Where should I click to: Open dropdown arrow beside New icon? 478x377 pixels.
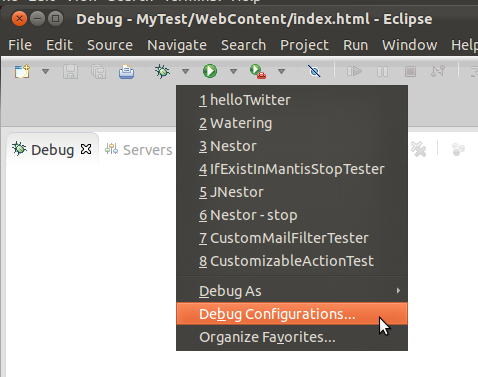[x=46, y=71]
